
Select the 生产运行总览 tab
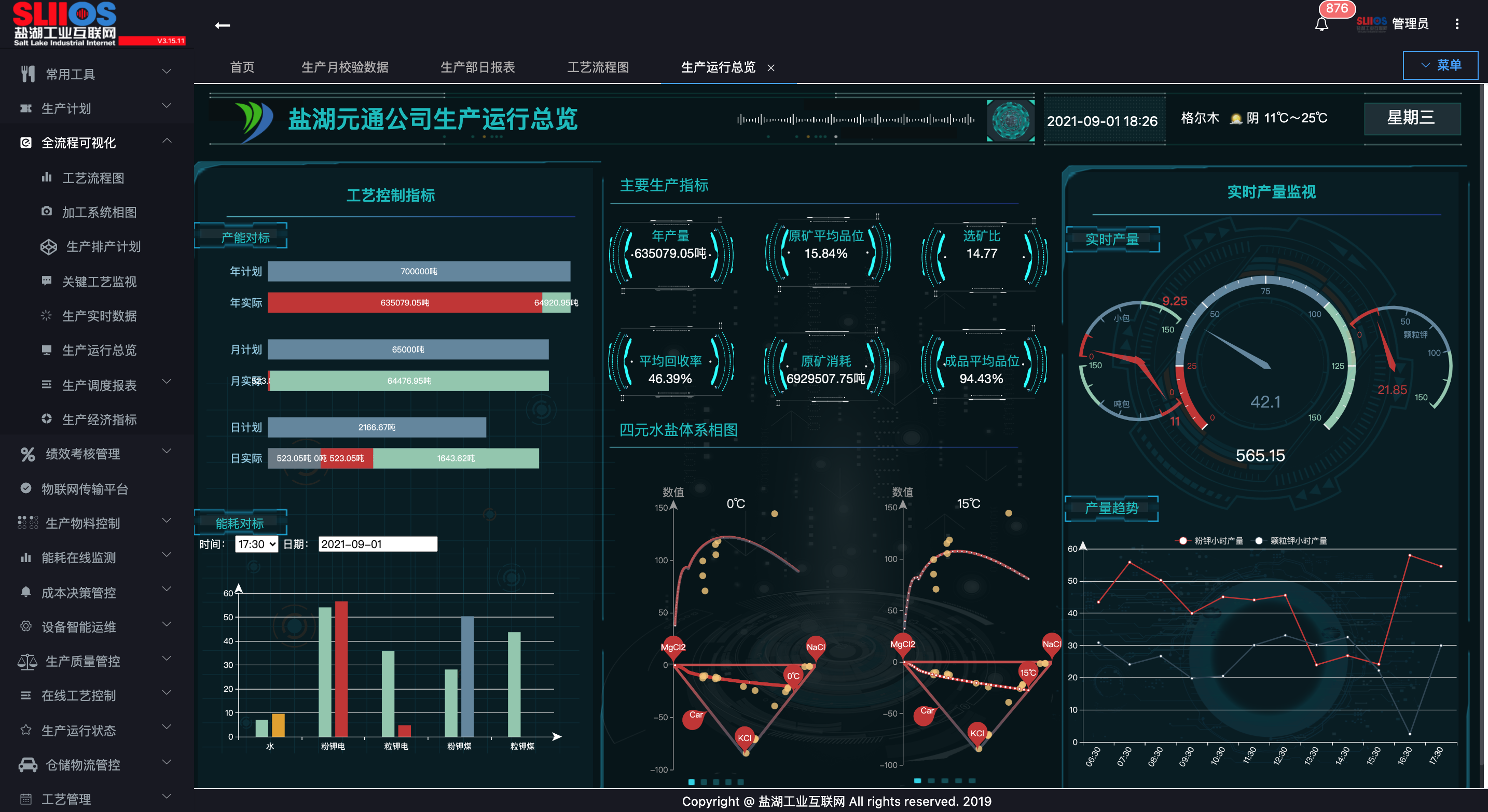pyautogui.click(x=718, y=67)
